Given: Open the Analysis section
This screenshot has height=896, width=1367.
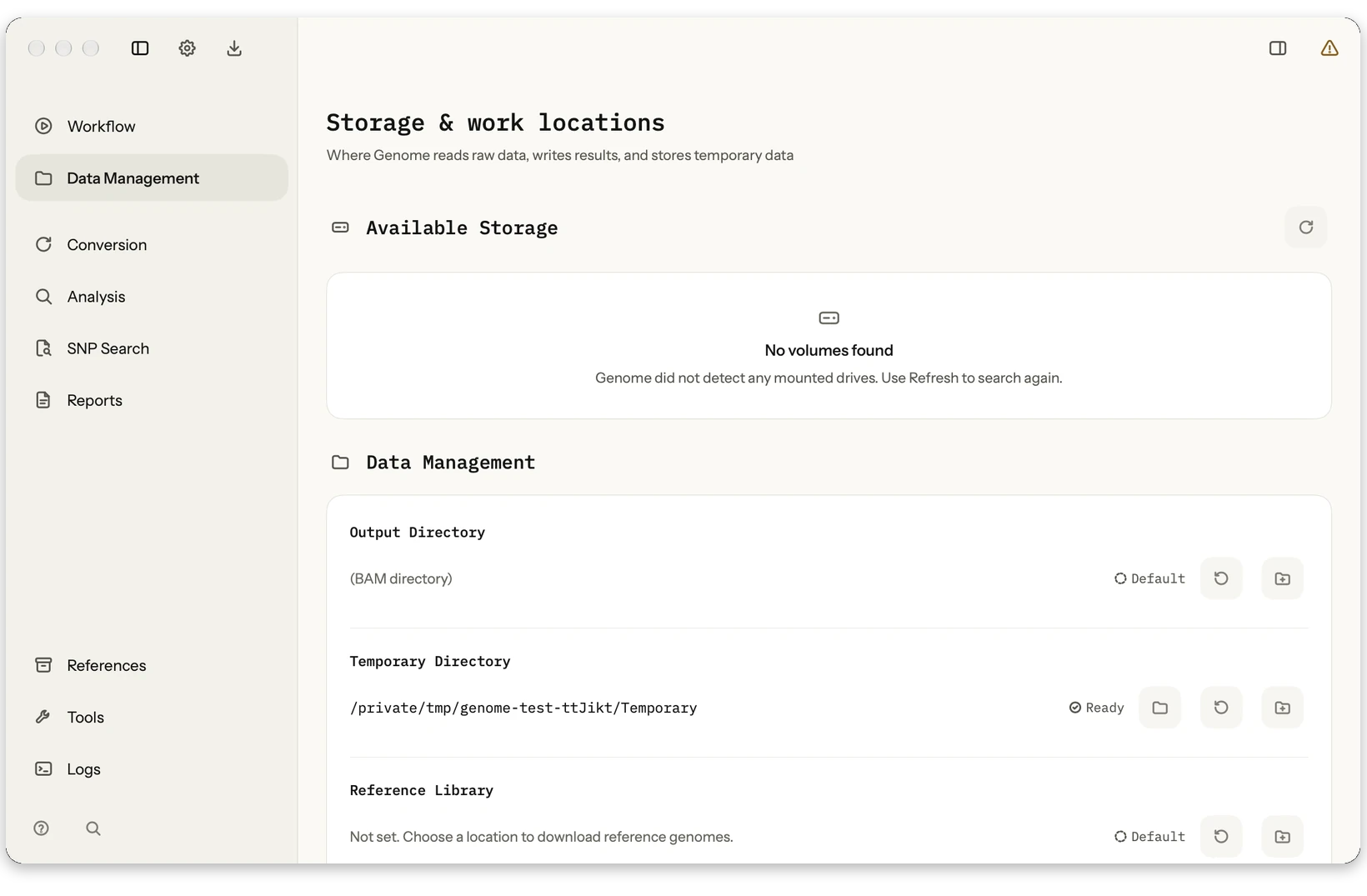Looking at the screenshot, I should pos(152,297).
